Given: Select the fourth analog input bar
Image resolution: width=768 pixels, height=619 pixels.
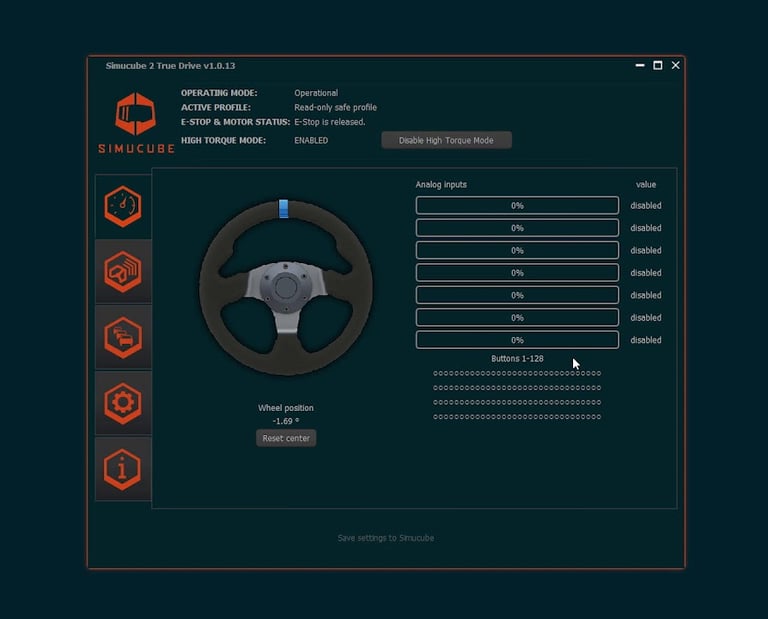Looking at the screenshot, I should pyautogui.click(x=517, y=273).
